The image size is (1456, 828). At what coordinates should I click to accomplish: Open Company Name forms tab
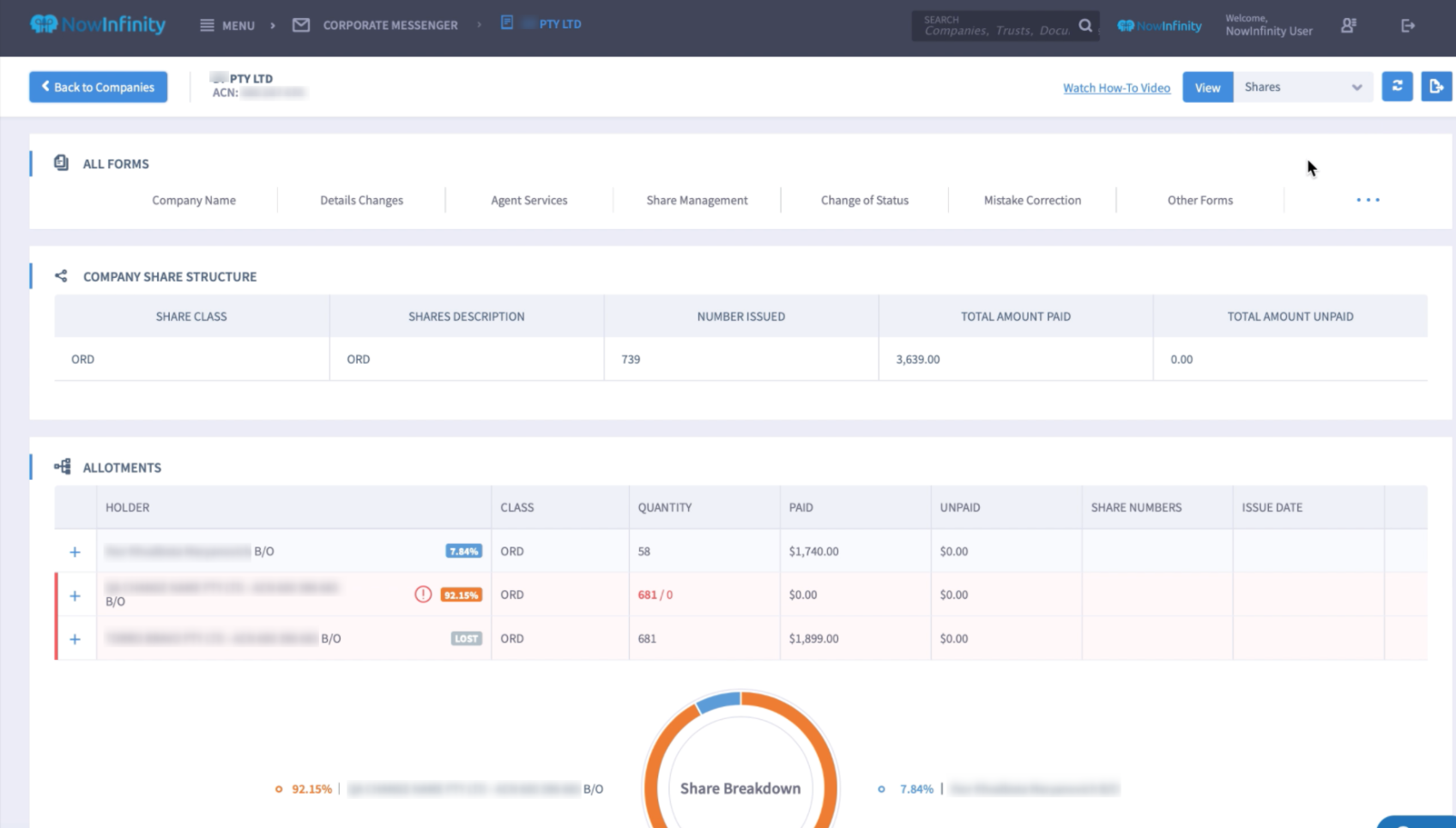tap(194, 200)
